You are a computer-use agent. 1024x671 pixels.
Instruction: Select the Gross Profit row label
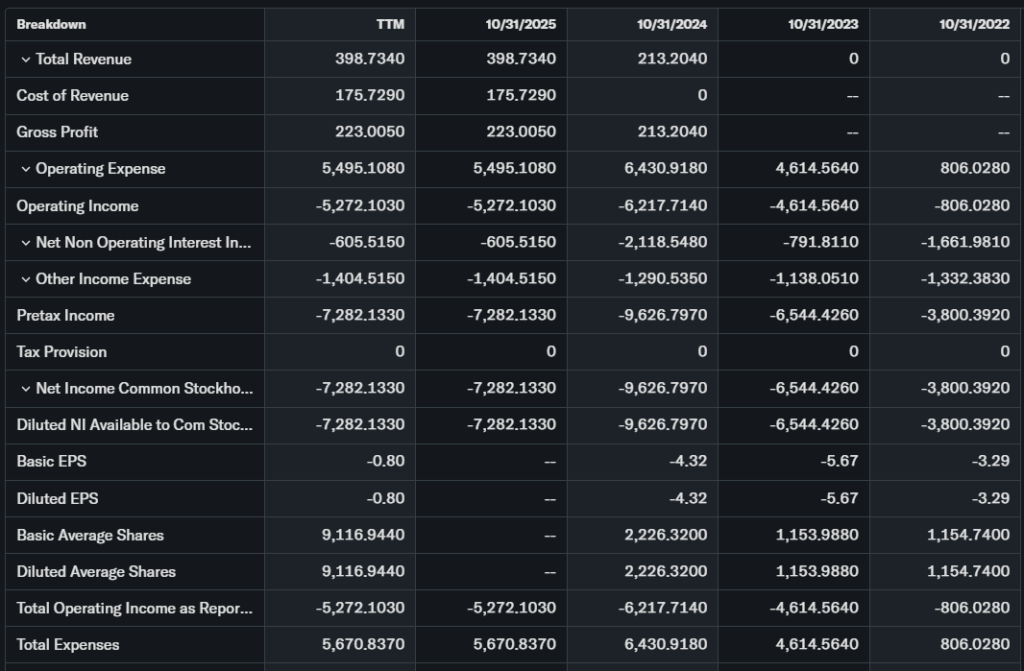[x=57, y=132]
